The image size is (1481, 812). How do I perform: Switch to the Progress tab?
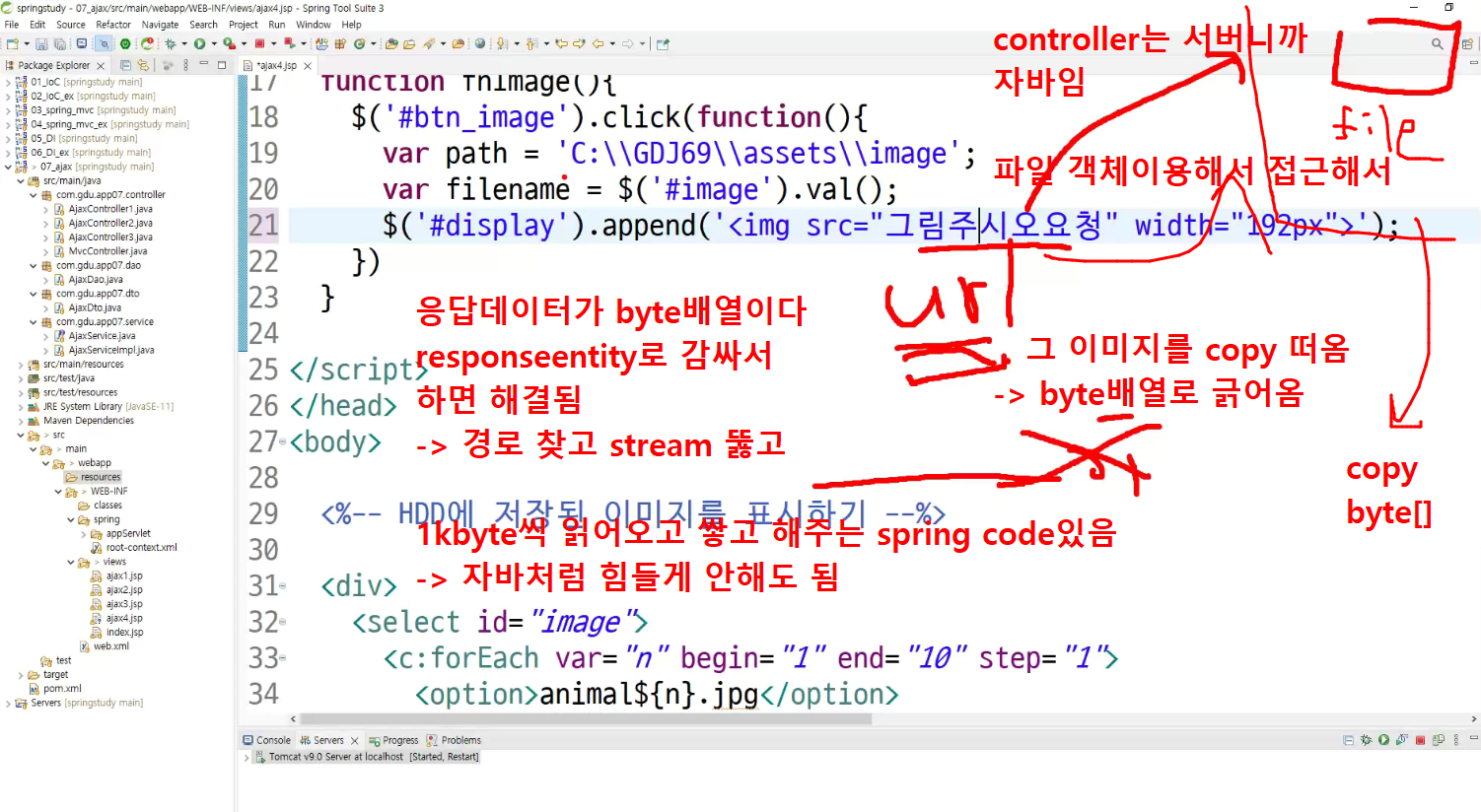click(393, 740)
